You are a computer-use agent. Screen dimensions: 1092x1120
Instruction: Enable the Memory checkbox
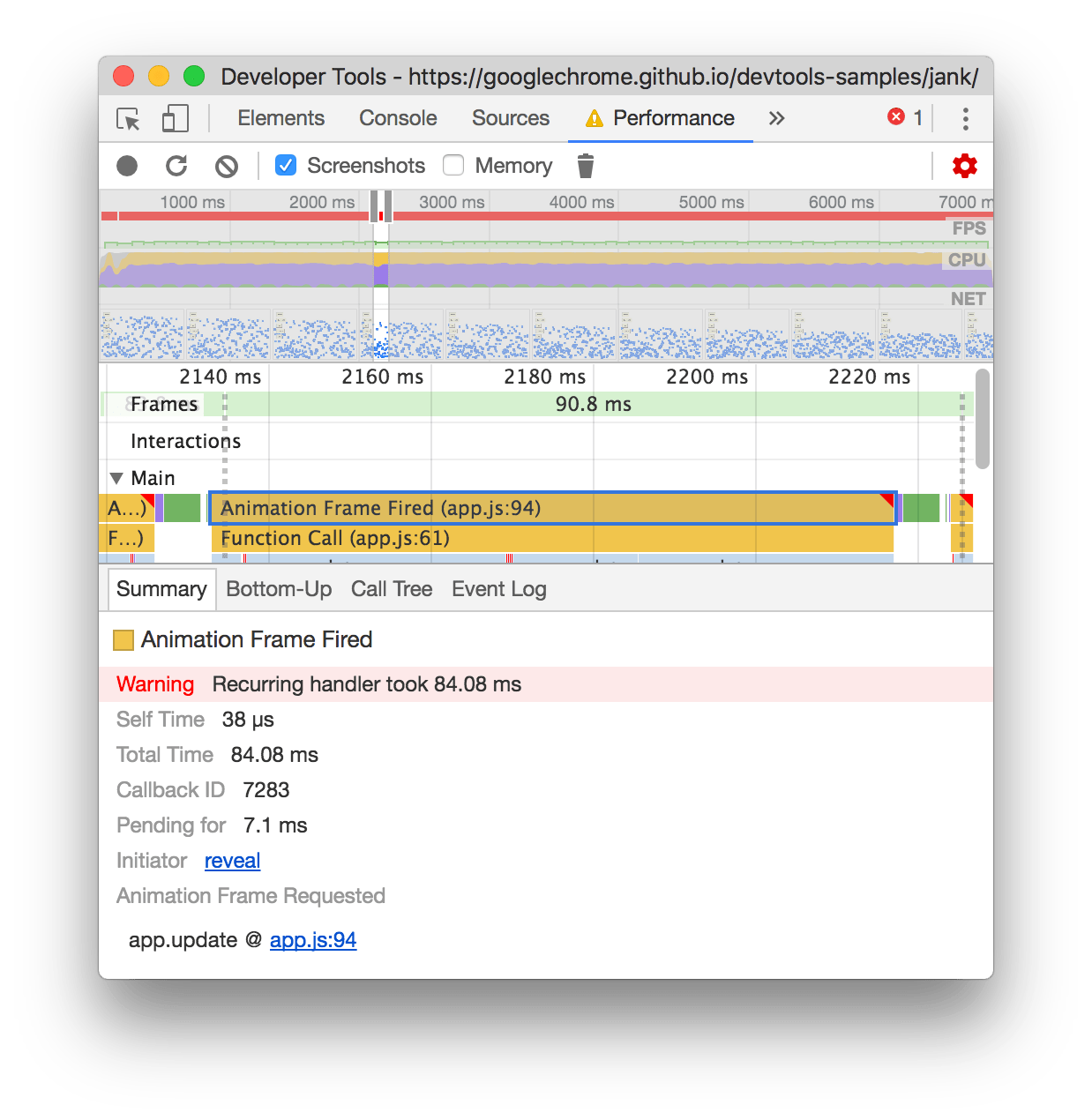[x=453, y=165]
